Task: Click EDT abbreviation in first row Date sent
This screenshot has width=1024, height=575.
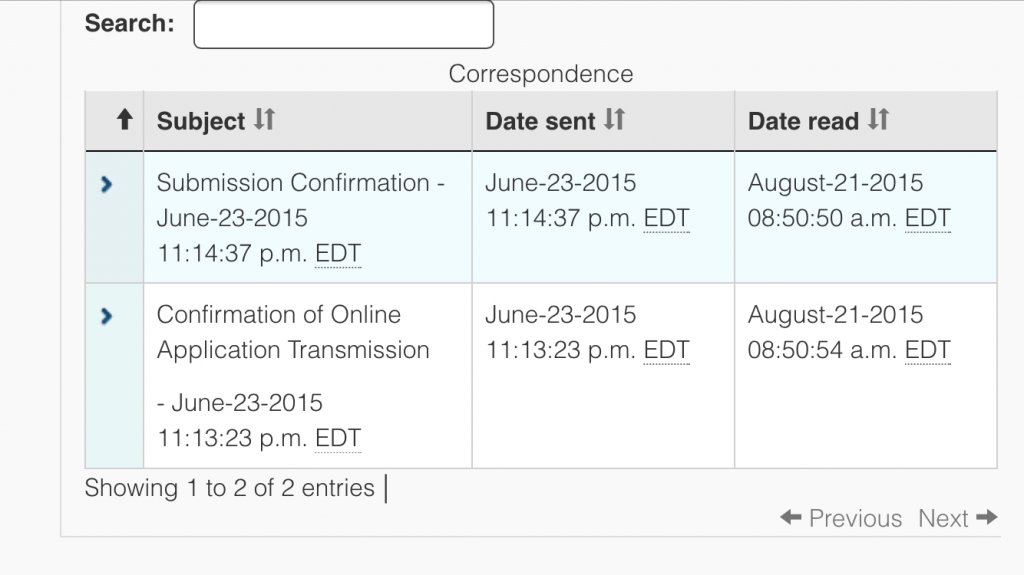Action: pyautogui.click(x=666, y=218)
